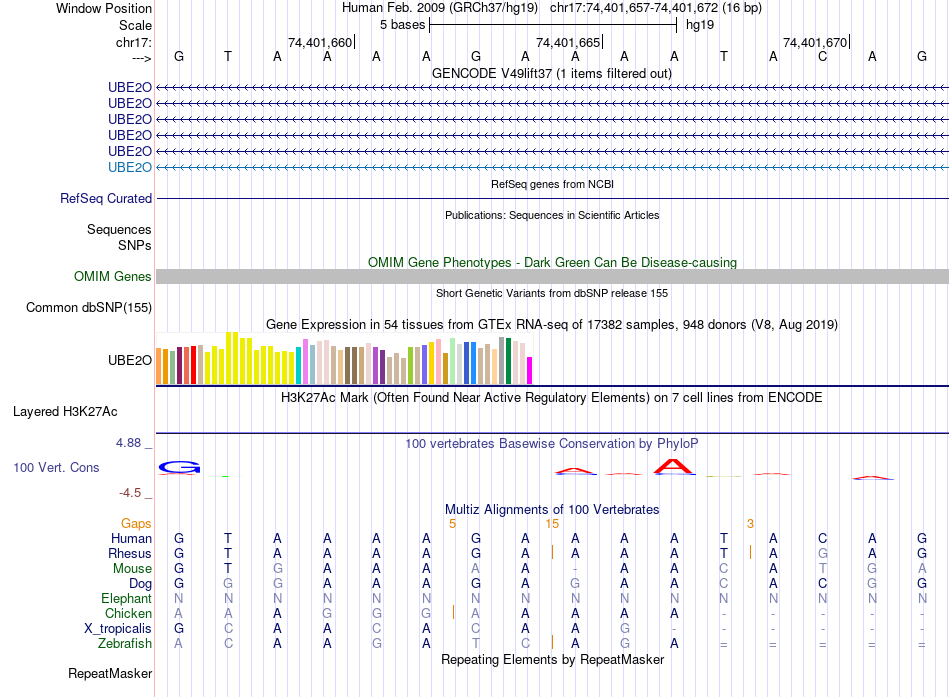
Task: Click the '5 bases' scale bar text
Action: [x=402, y=25]
